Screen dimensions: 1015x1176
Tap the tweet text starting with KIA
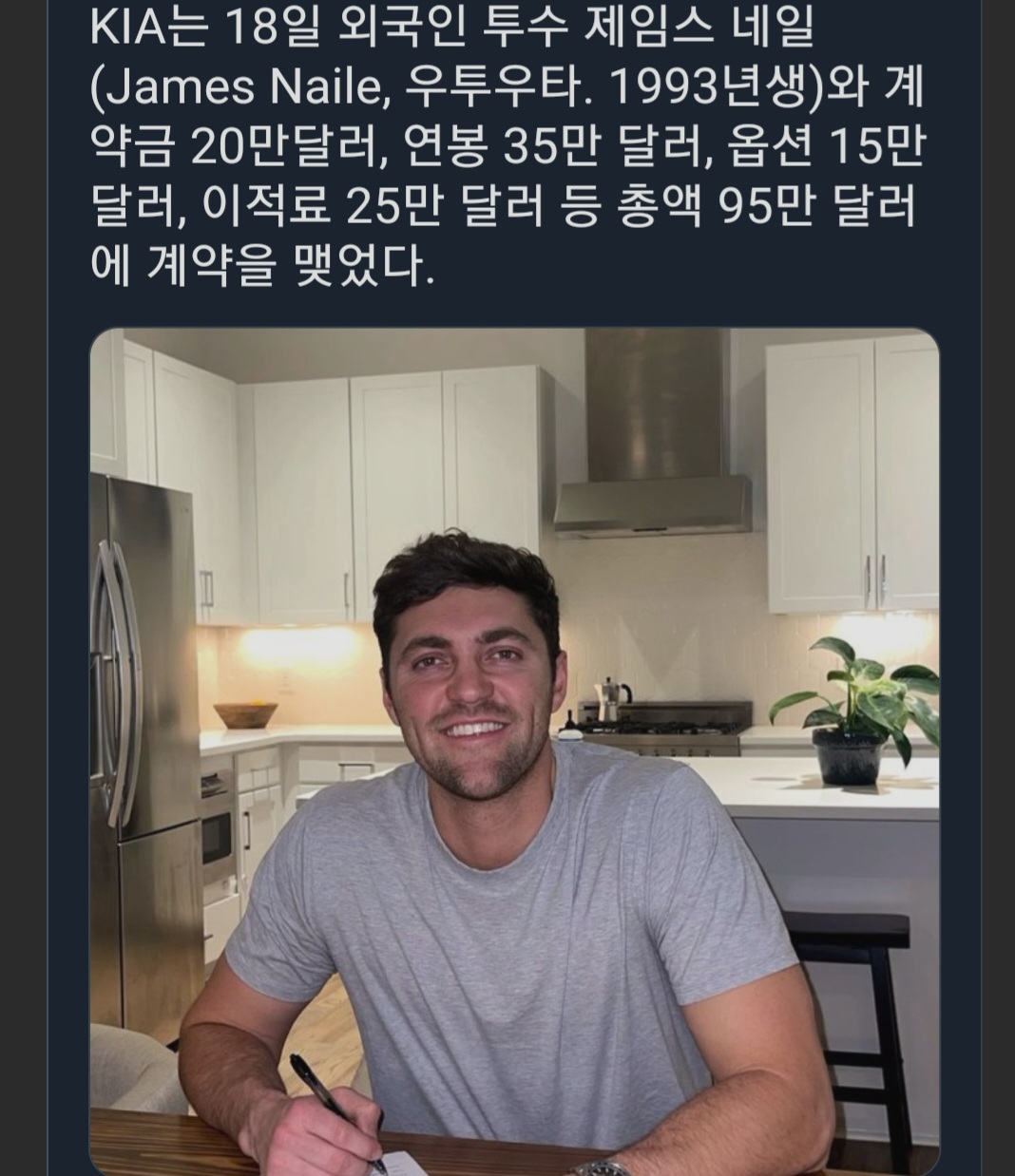point(507,147)
